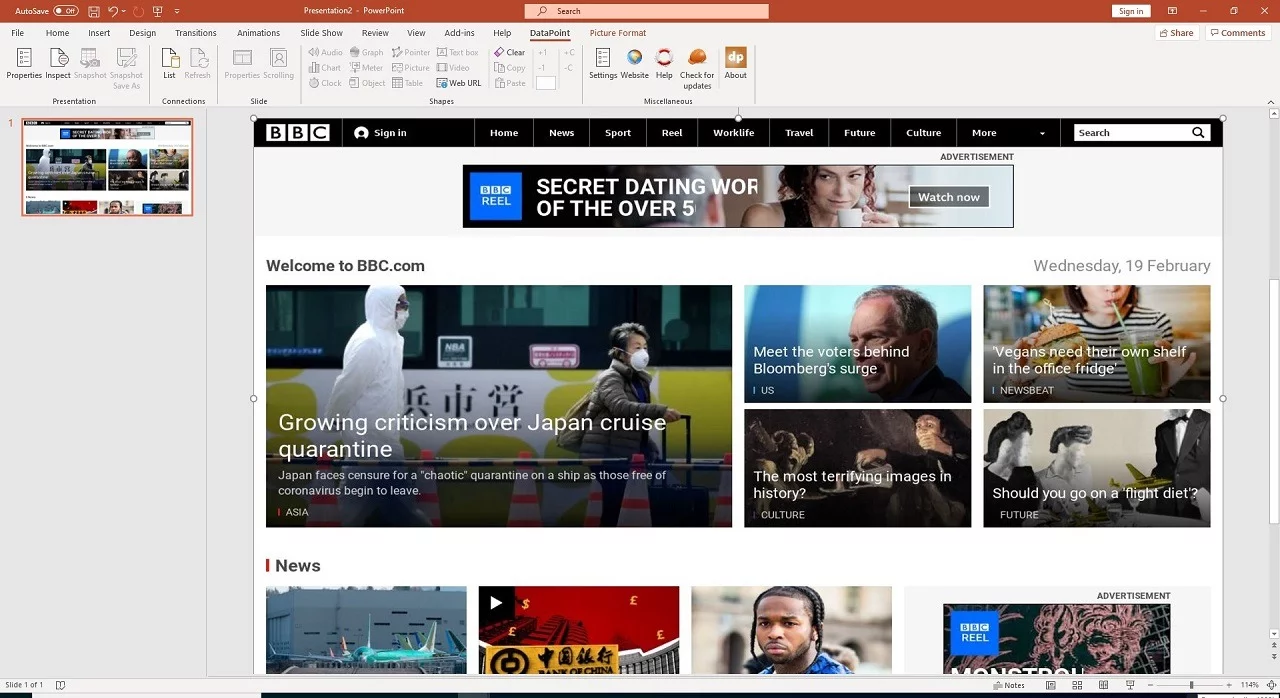Switch to Reading View in status bar
1280x698 pixels.
1103,685
